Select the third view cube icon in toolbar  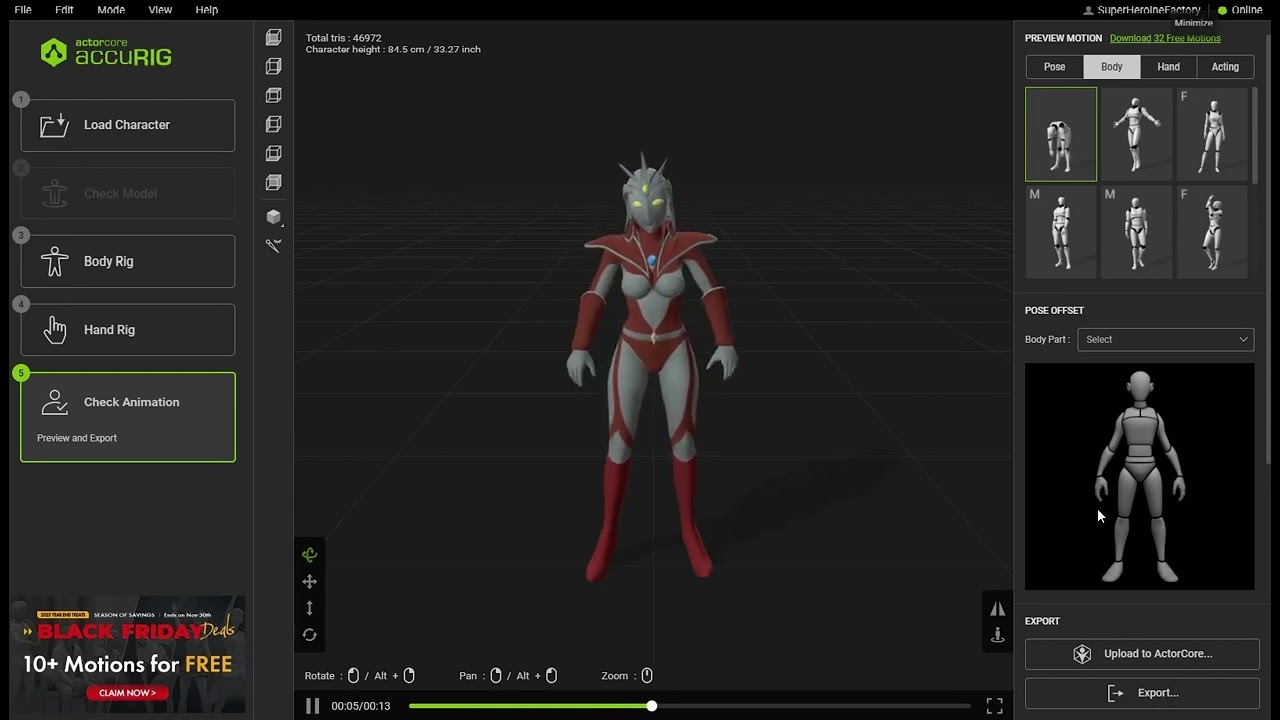coord(273,95)
